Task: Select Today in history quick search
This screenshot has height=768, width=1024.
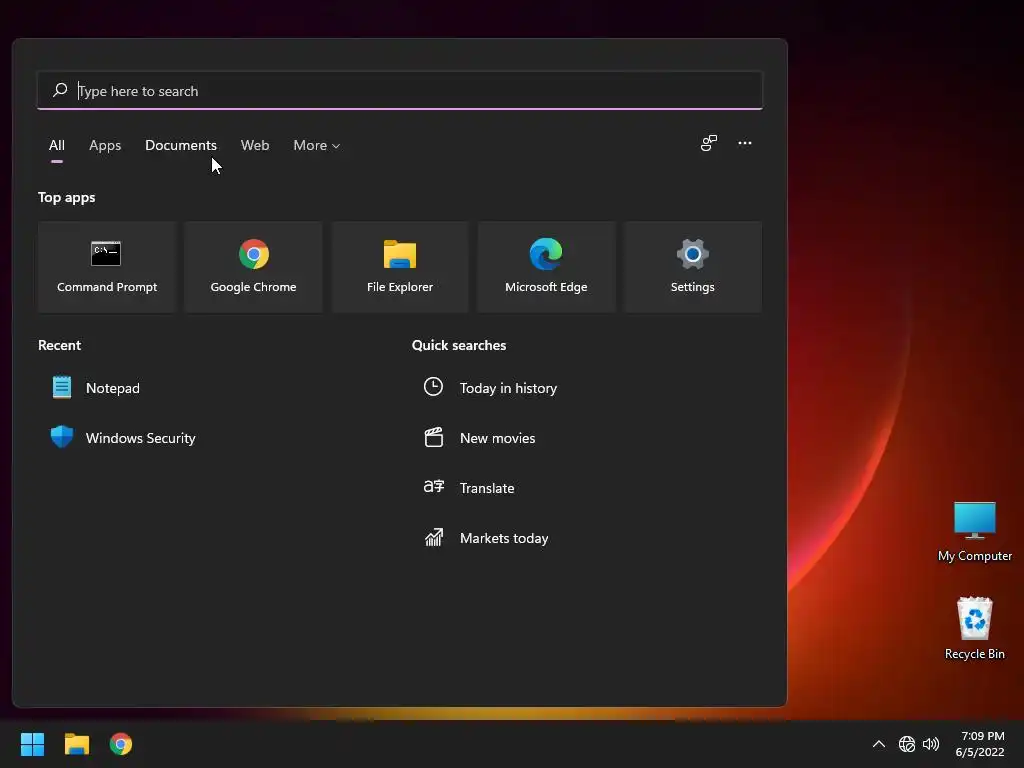Action: tap(490, 388)
